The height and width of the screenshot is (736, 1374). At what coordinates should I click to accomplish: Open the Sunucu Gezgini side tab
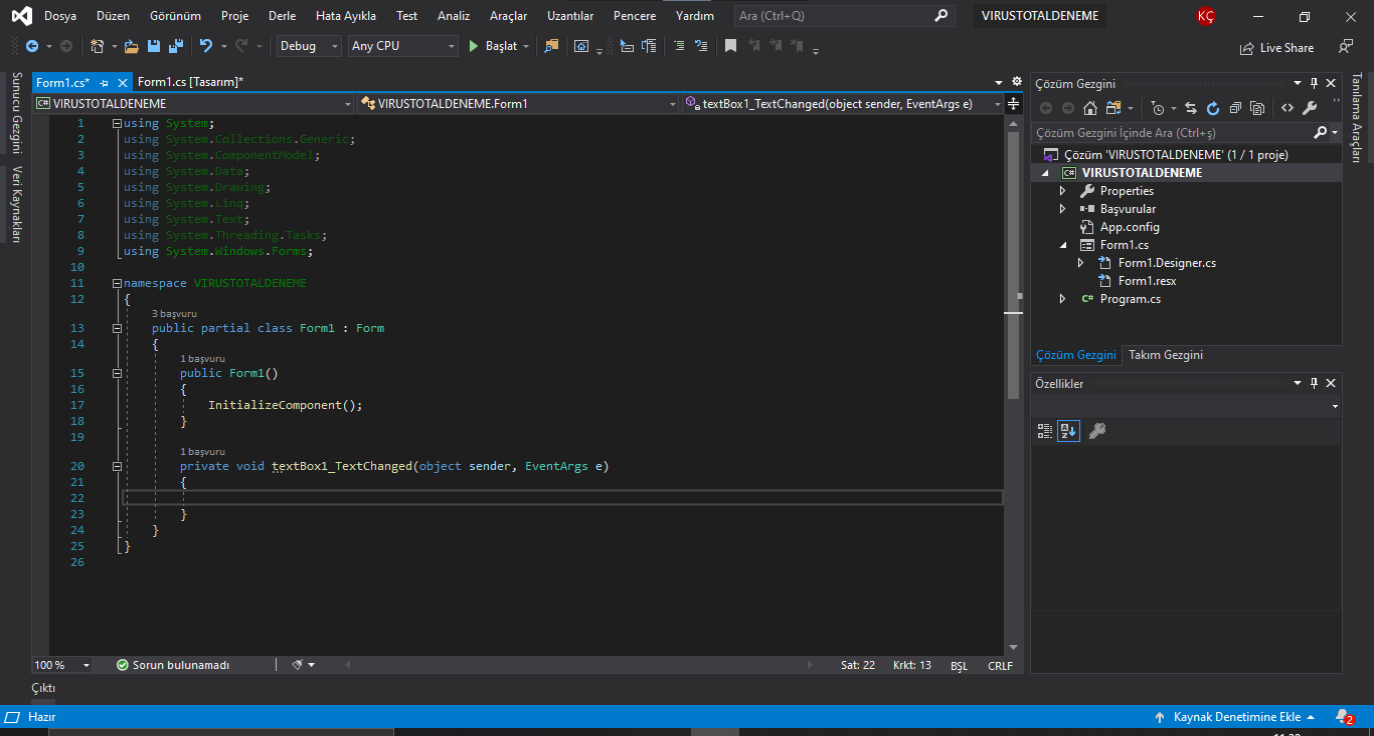(x=16, y=111)
